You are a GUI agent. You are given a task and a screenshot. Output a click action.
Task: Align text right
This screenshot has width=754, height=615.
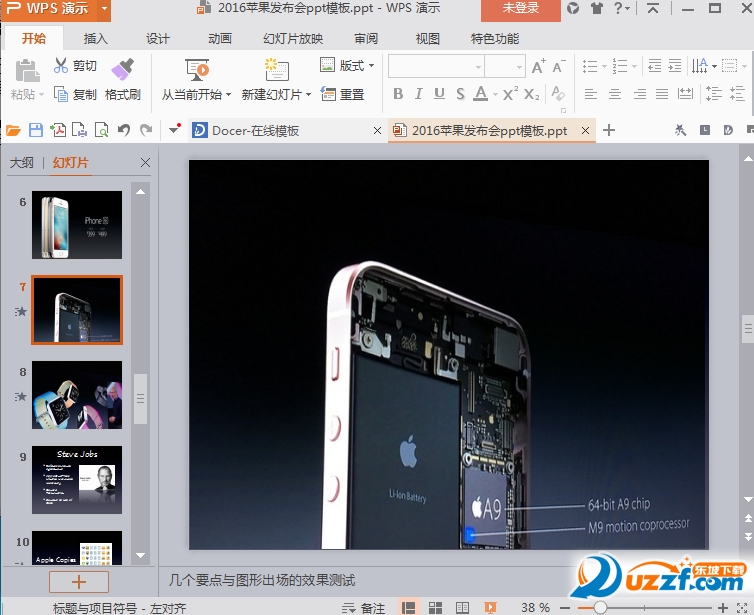639,94
